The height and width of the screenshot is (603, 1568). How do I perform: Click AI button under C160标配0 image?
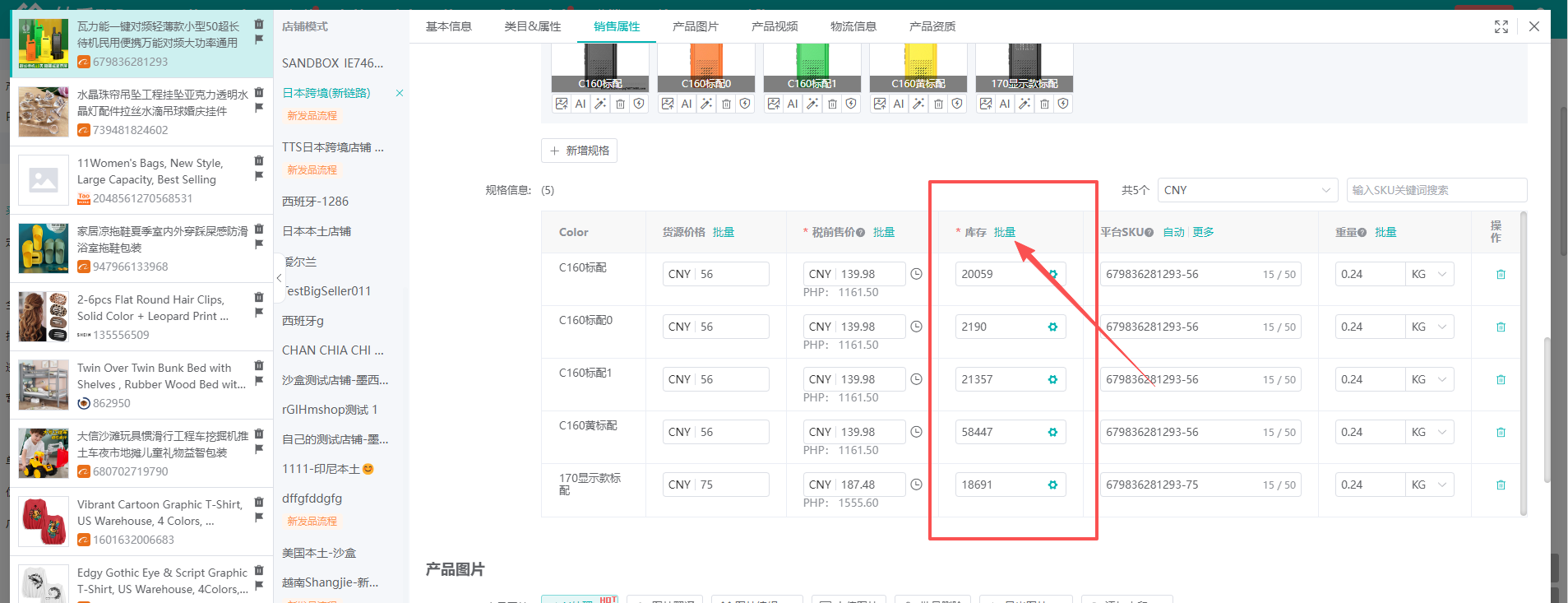[x=687, y=104]
